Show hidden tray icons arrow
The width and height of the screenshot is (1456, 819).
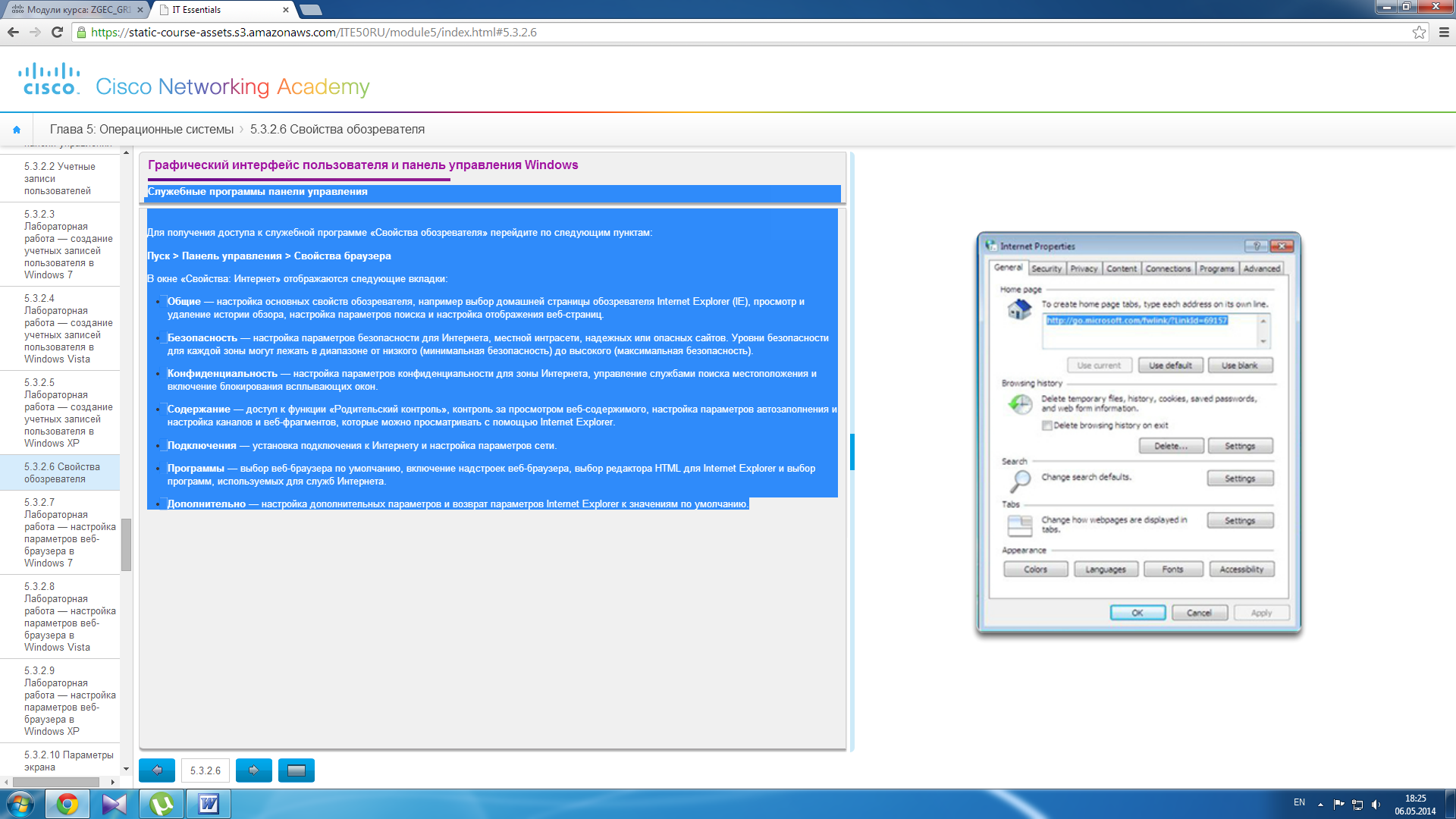(x=1320, y=805)
